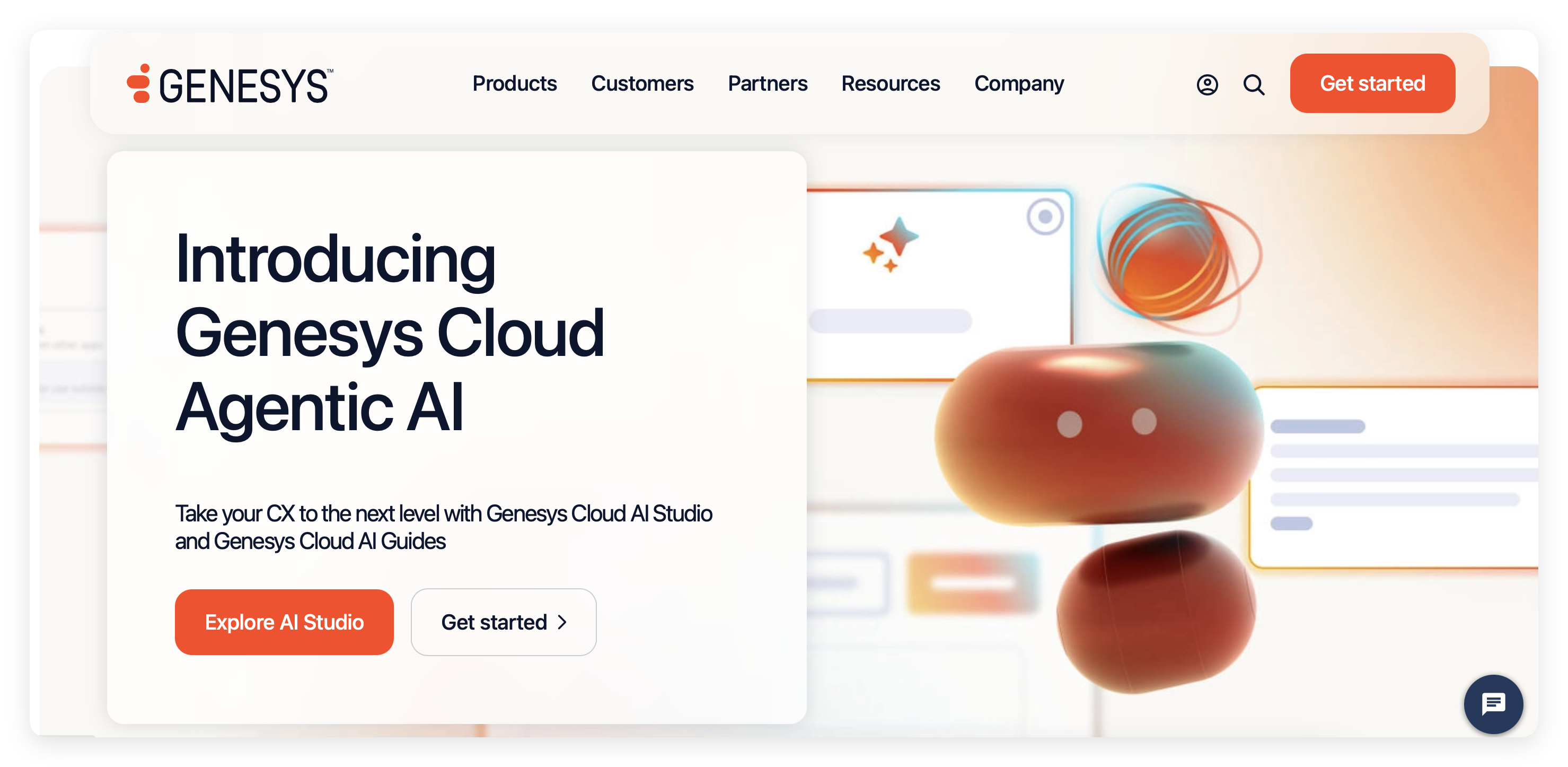Screen dimensions: 1568x767
Task: Click the chevron arrow beside Get started
Action: 562,622
